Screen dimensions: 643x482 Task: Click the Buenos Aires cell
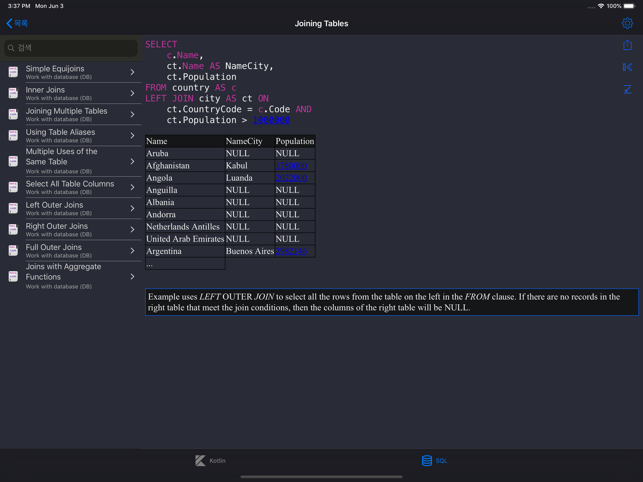[250, 251]
